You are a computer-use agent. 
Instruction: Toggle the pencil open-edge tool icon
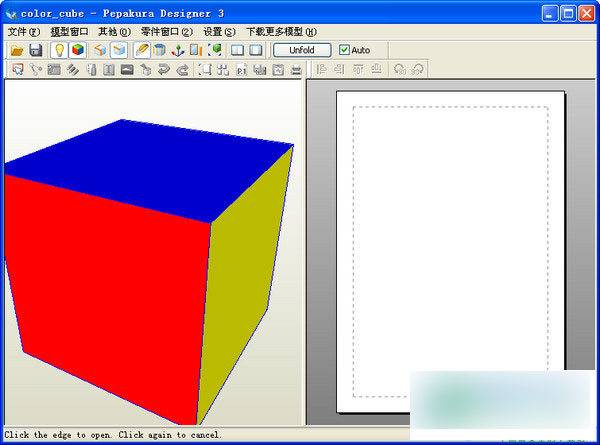(x=142, y=50)
